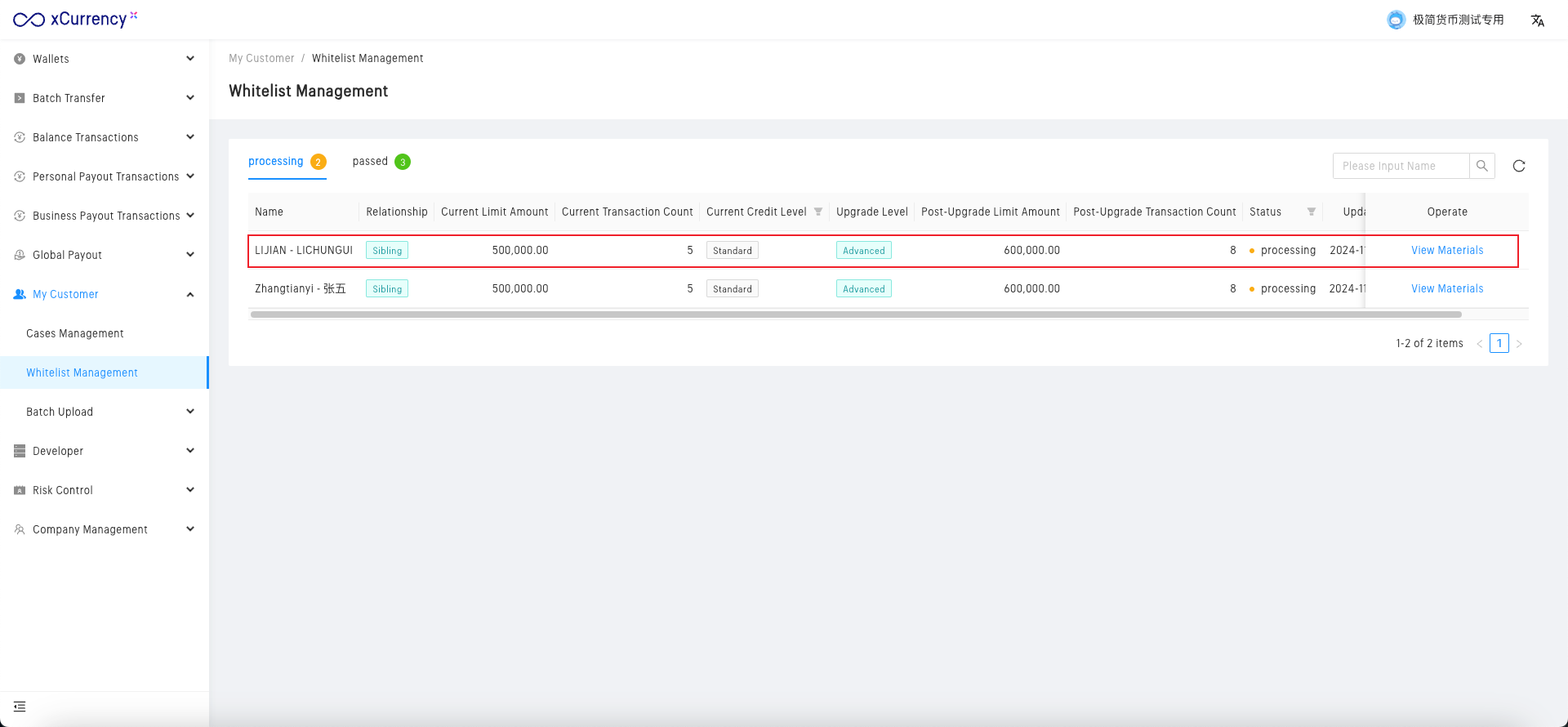This screenshot has height=727, width=1568.
Task: Click the xCurrency logo
Action: click(x=75, y=19)
